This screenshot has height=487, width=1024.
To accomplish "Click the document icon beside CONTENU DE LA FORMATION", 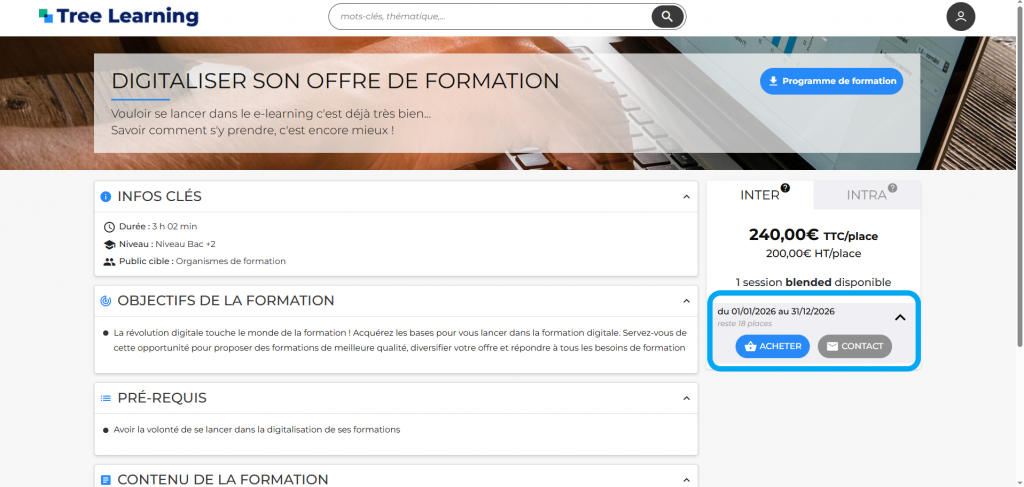I will [x=106, y=480].
